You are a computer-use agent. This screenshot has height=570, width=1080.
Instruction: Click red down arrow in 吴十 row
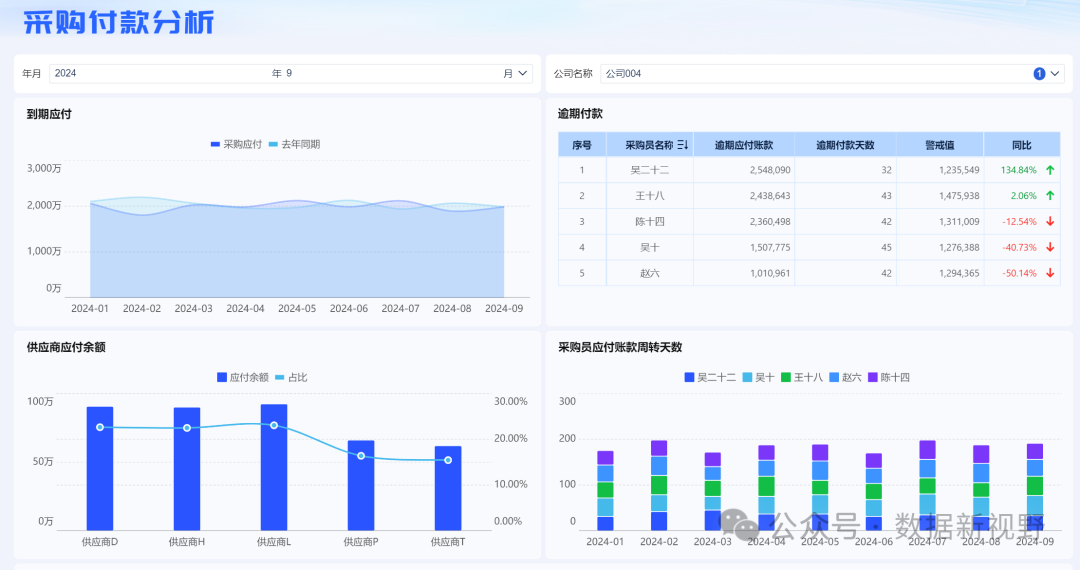[x=1050, y=247]
